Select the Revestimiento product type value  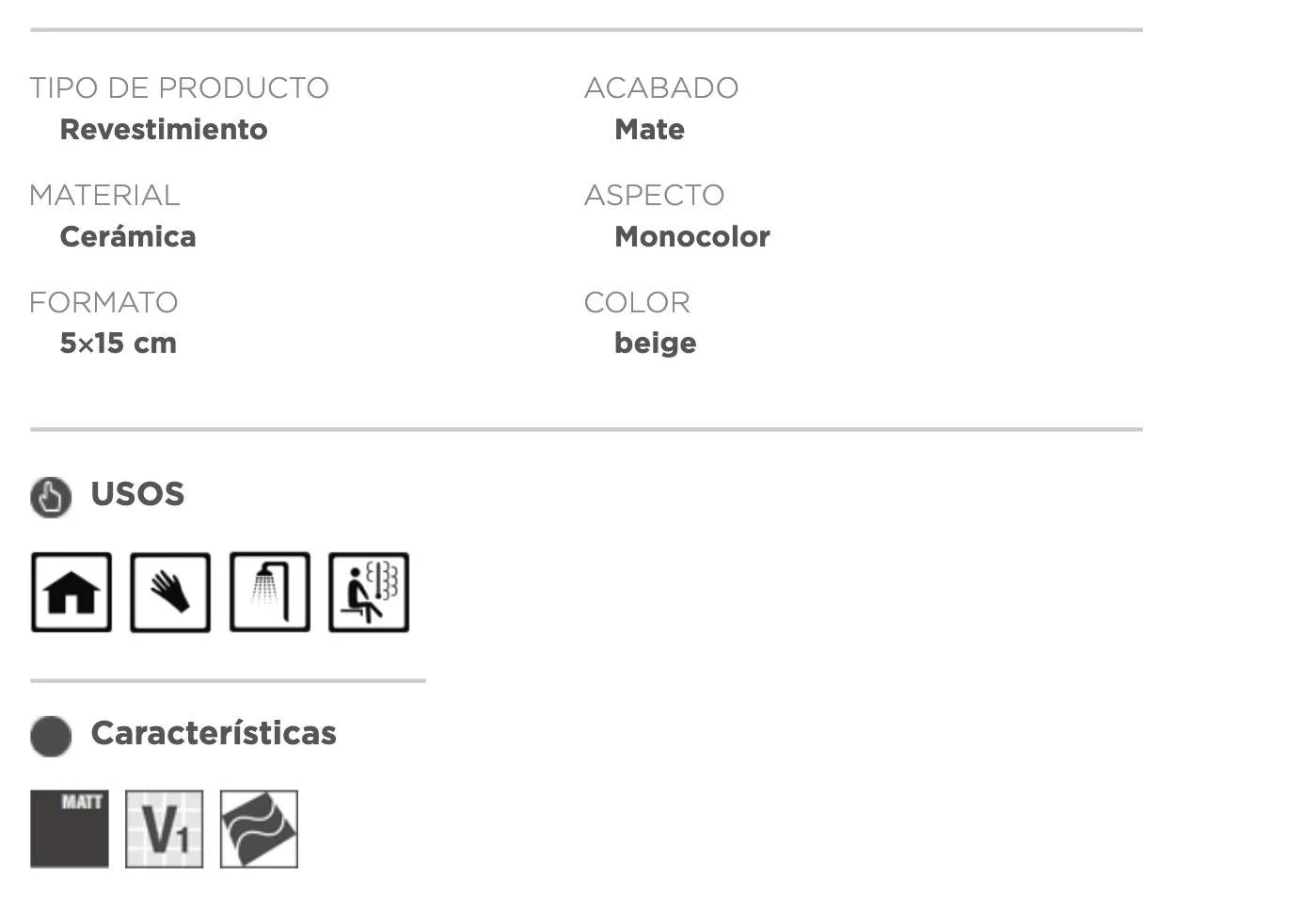click(164, 129)
